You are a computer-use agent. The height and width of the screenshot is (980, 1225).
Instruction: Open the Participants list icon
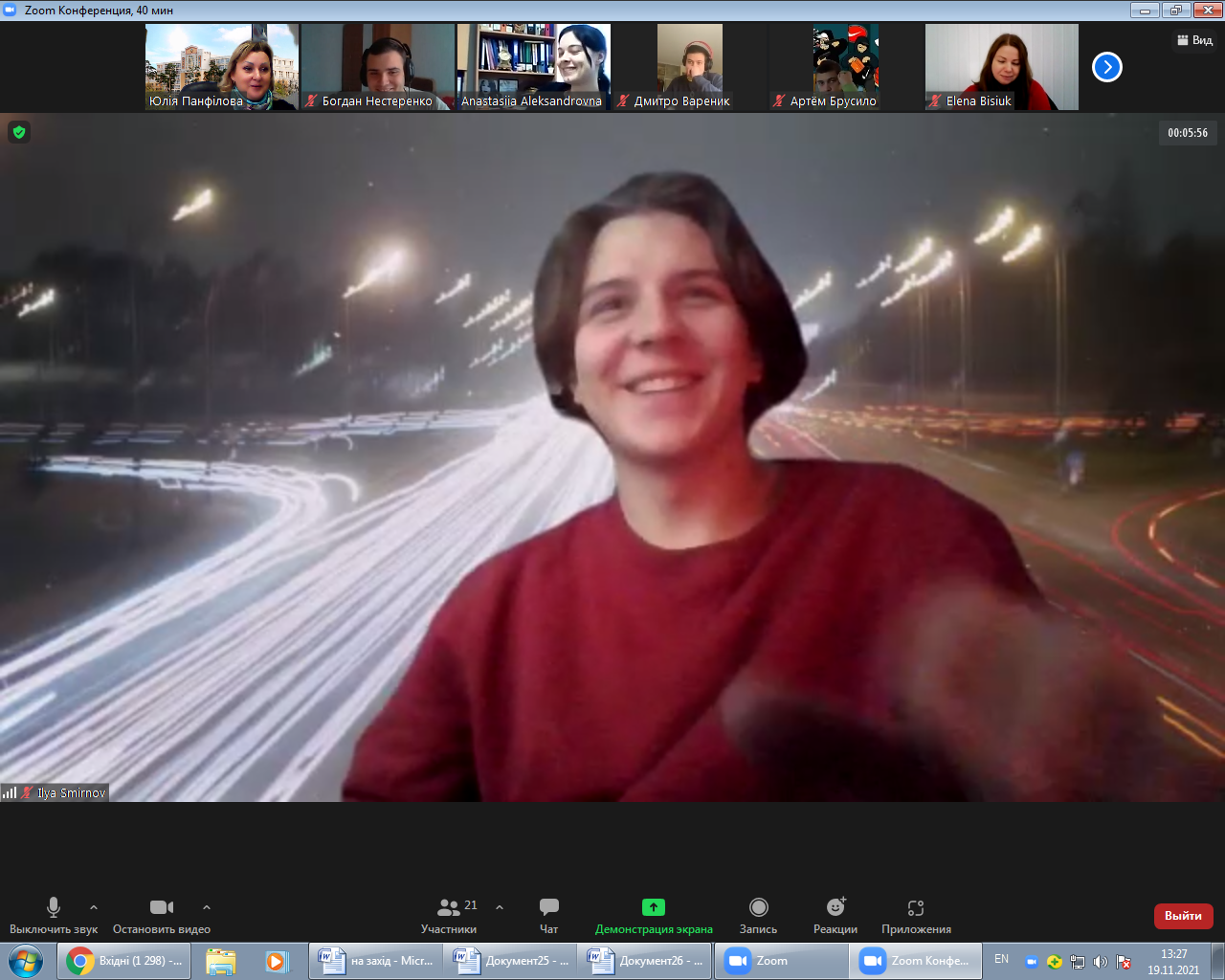click(x=448, y=907)
